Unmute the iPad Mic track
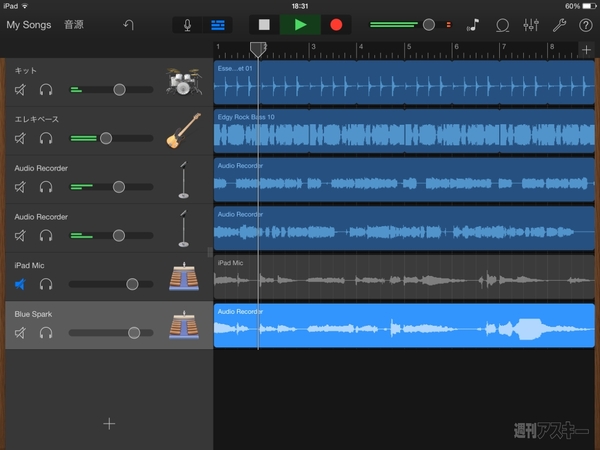Image resolution: width=600 pixels, height=450 pixels. (x=21, y=284)
